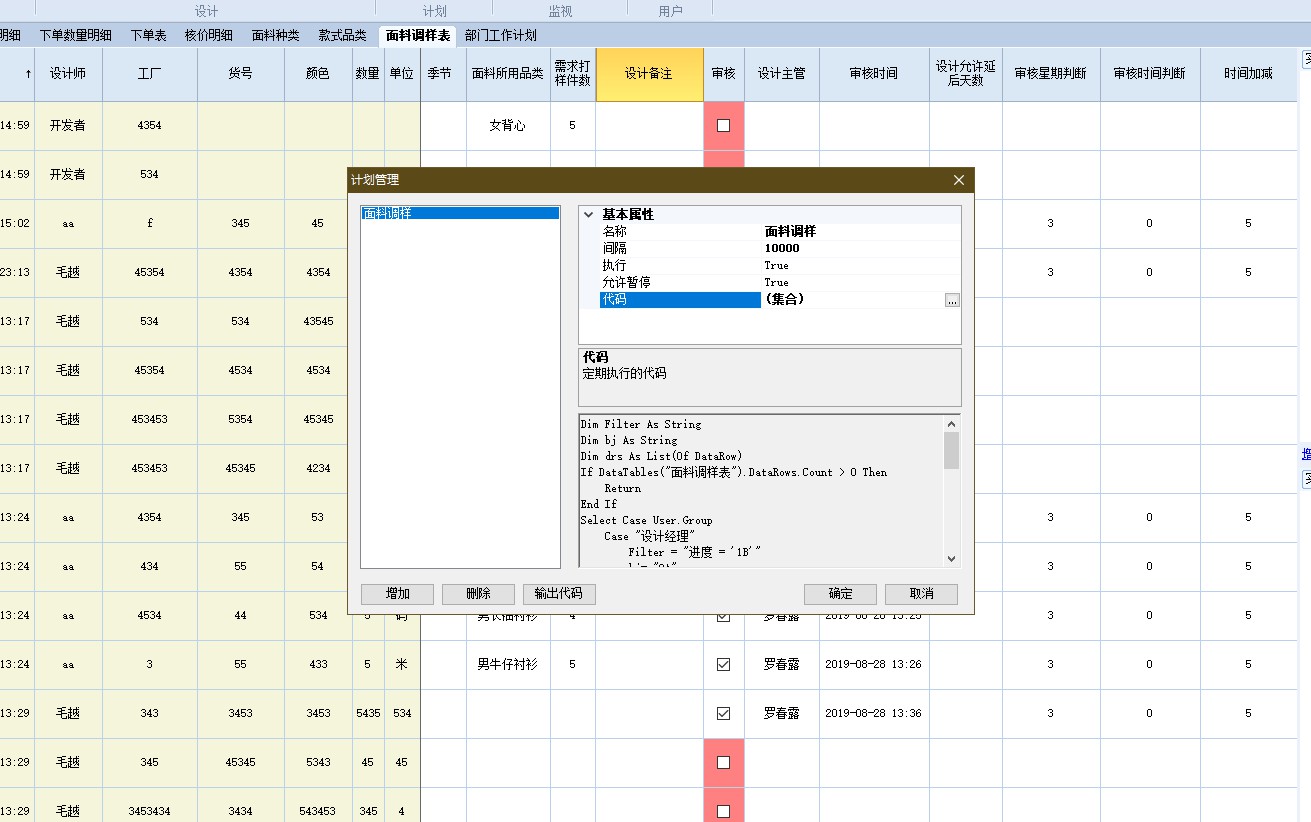
Task: Select the factory cell f
Action: coord(150,223)
